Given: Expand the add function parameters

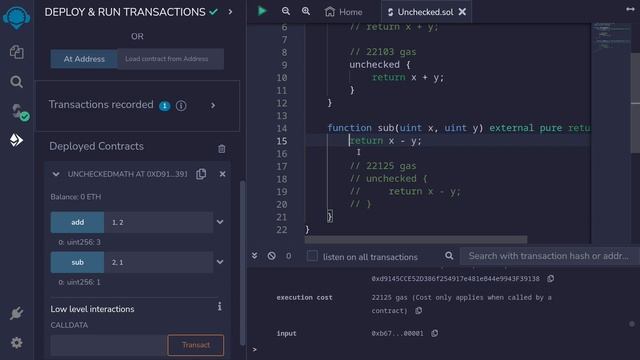Looking at the screenshot, I should pyautogui.click(x=220, y=222).
